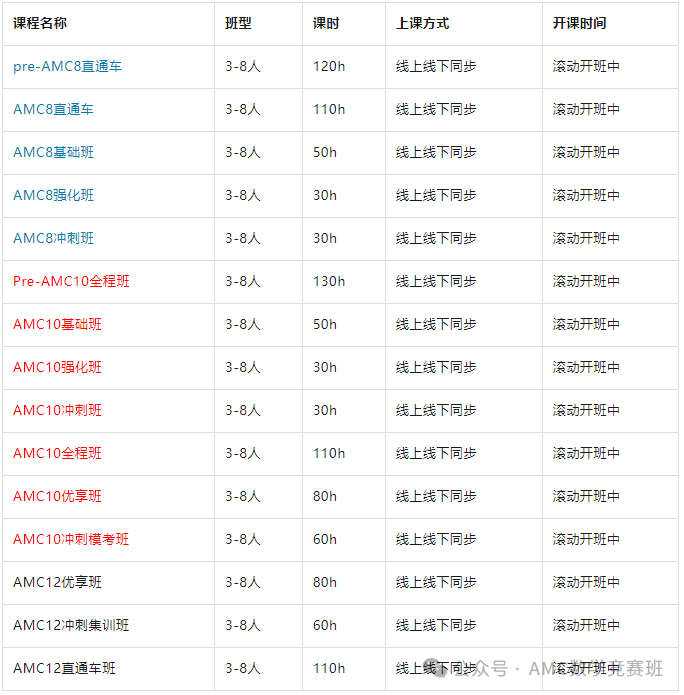Select the AMC12优享班 course name
The width and height of the screenshot is (684, 695).
(57, 582)
